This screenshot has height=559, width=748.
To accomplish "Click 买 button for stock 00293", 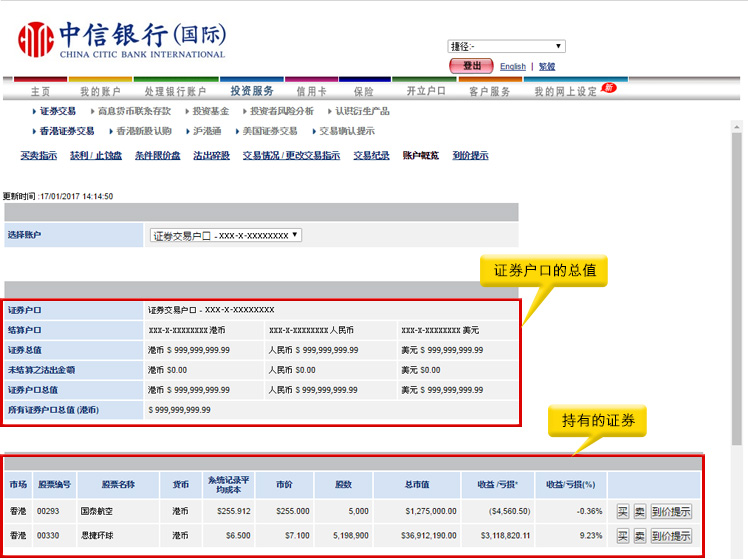I will 622,511.
